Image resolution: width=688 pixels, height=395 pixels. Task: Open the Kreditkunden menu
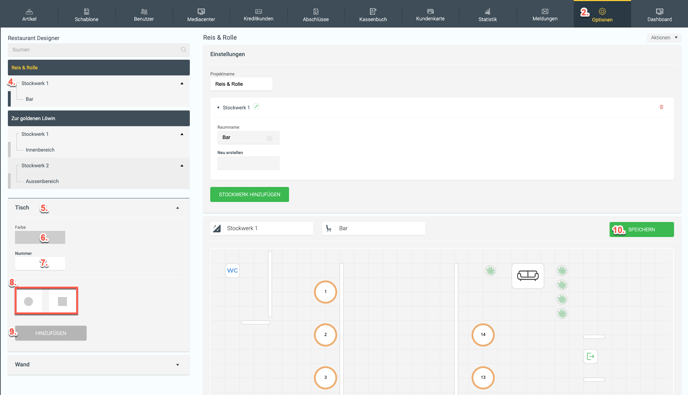click(258, 14)
